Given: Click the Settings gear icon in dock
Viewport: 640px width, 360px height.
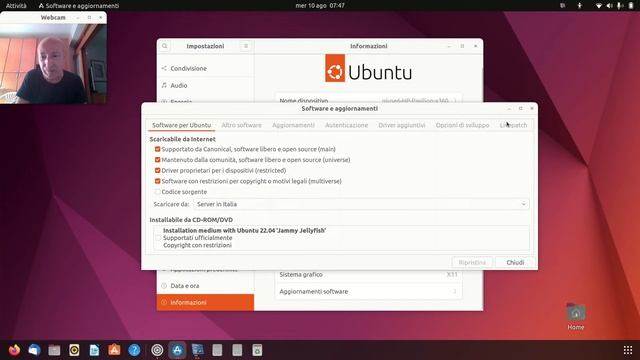Looking at the screenshot, I should 157,350.
